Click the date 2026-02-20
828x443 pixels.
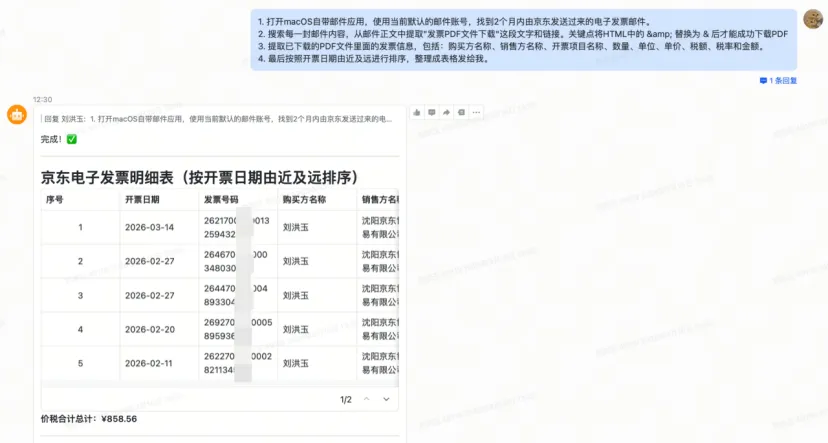[149, 329]
